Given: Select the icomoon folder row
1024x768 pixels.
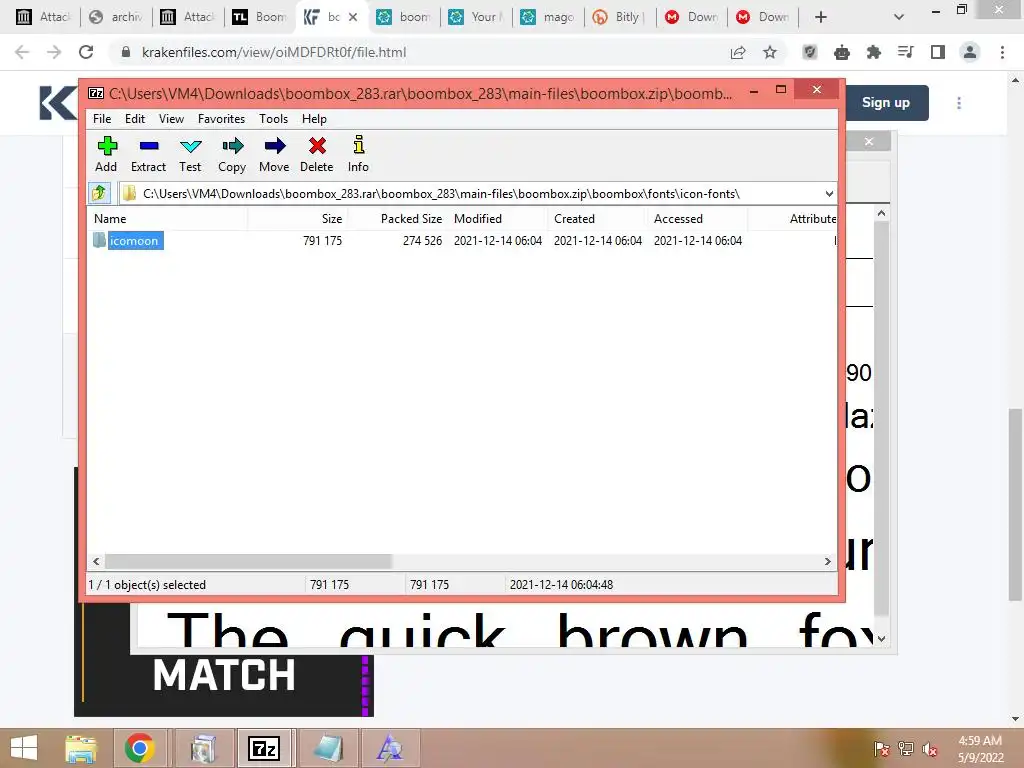Looking at the screenshot, I should click(461, 240).
